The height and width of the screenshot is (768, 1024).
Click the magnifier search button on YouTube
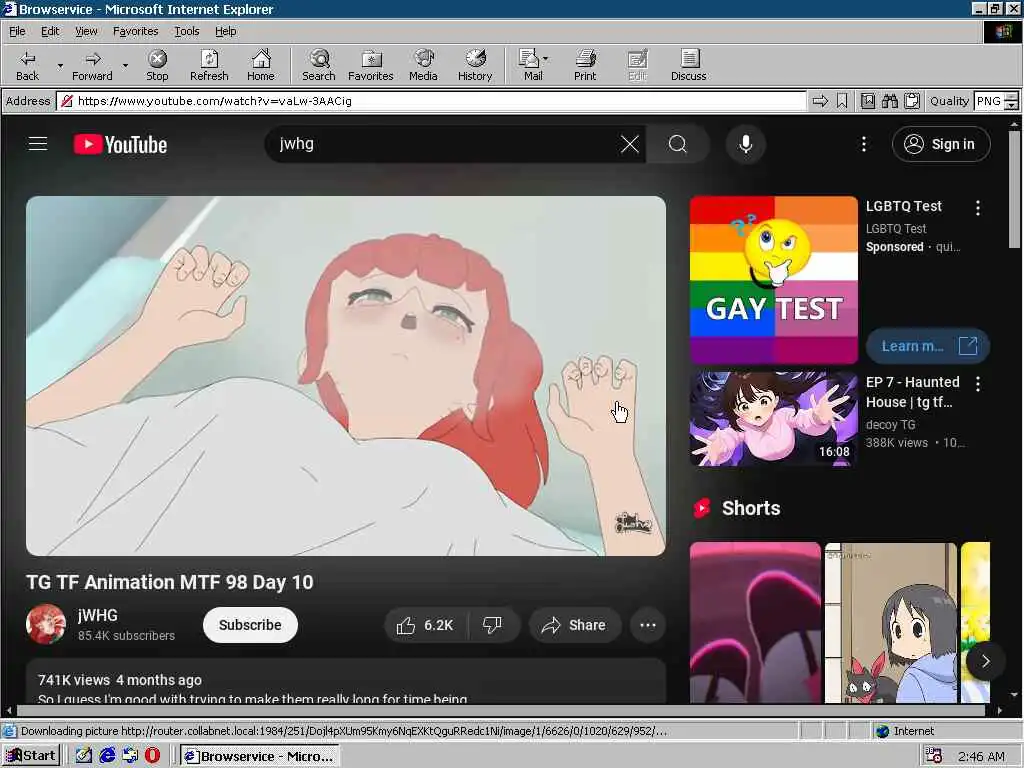[678, 144]
